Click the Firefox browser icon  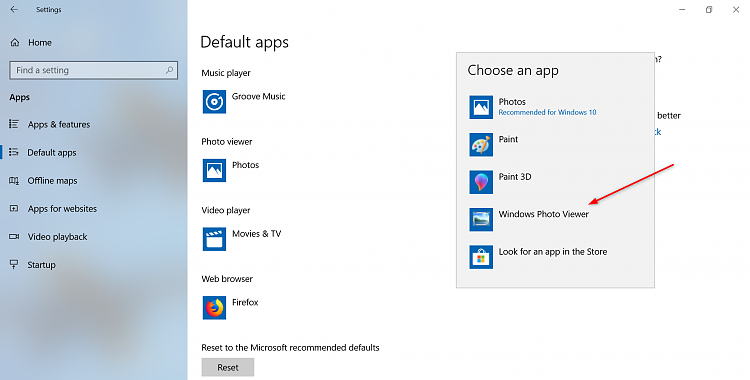click(214, 308)
